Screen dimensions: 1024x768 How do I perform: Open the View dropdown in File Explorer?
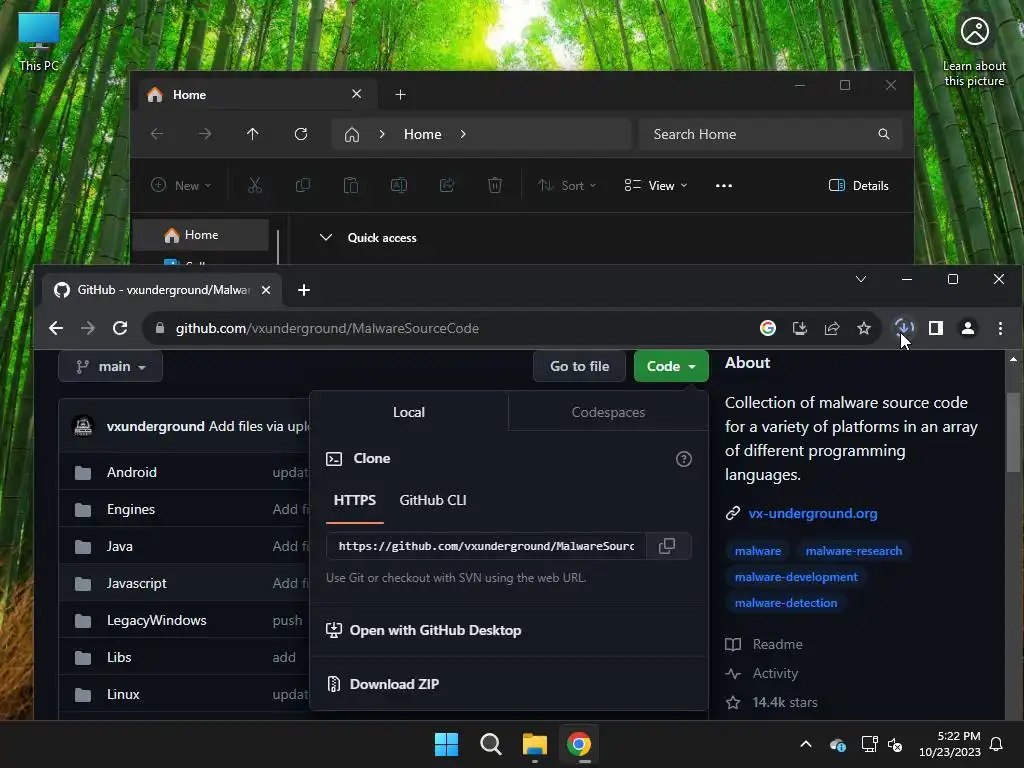(x=656, y=185)
